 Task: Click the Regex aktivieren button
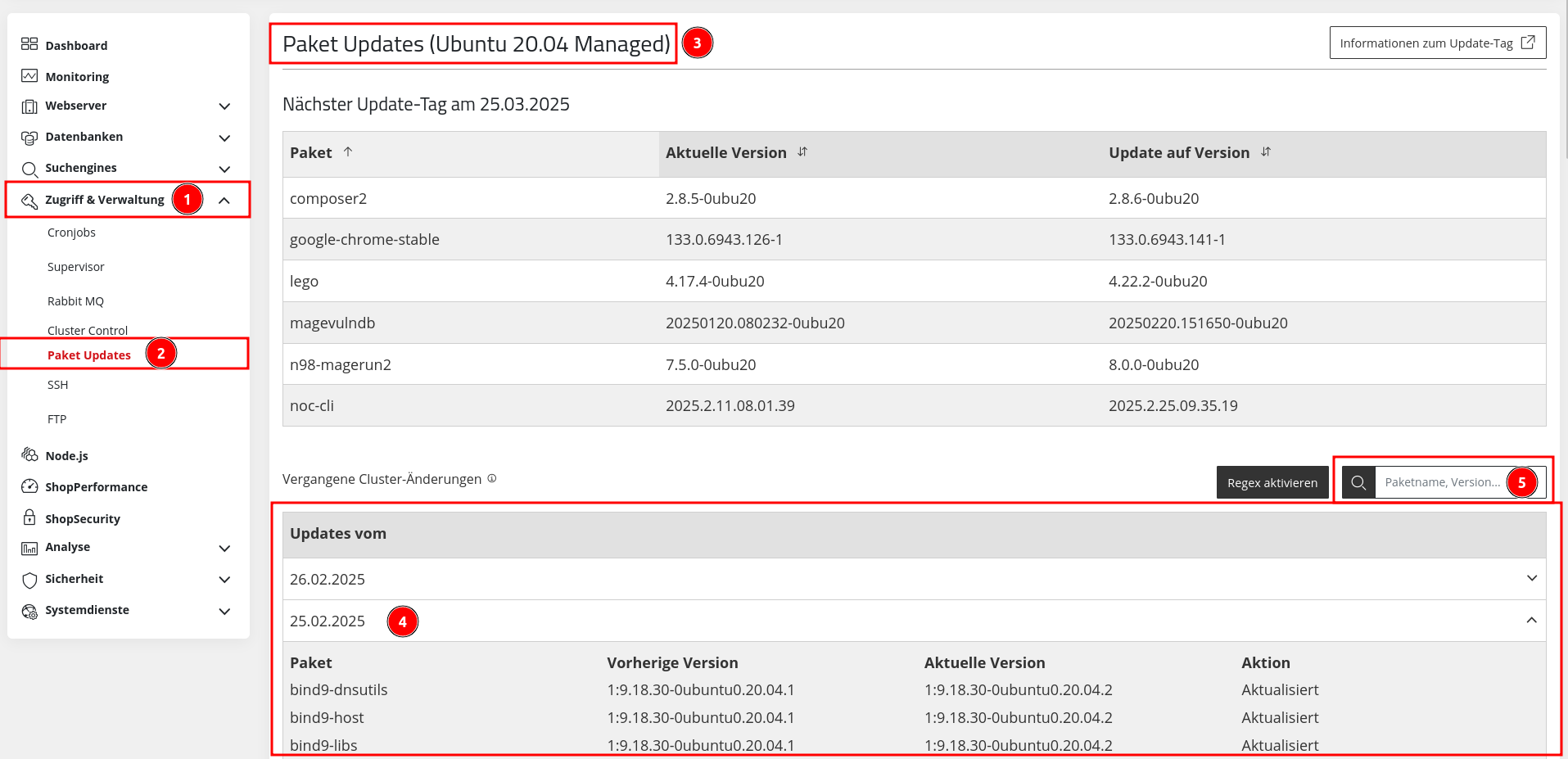(1272, 482)
